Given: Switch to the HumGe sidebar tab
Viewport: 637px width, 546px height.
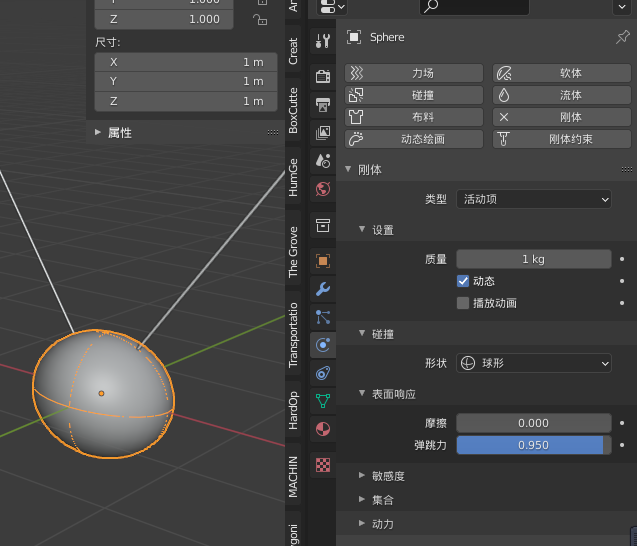Looking at the screenshot, I should [x=293, y=178].
